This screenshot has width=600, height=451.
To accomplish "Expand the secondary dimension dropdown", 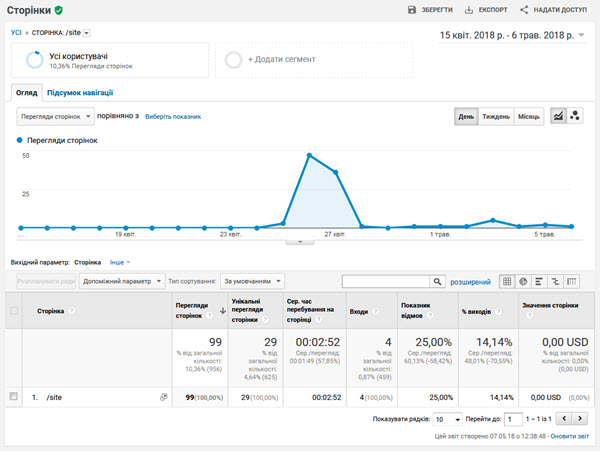I will click(122, 281).
